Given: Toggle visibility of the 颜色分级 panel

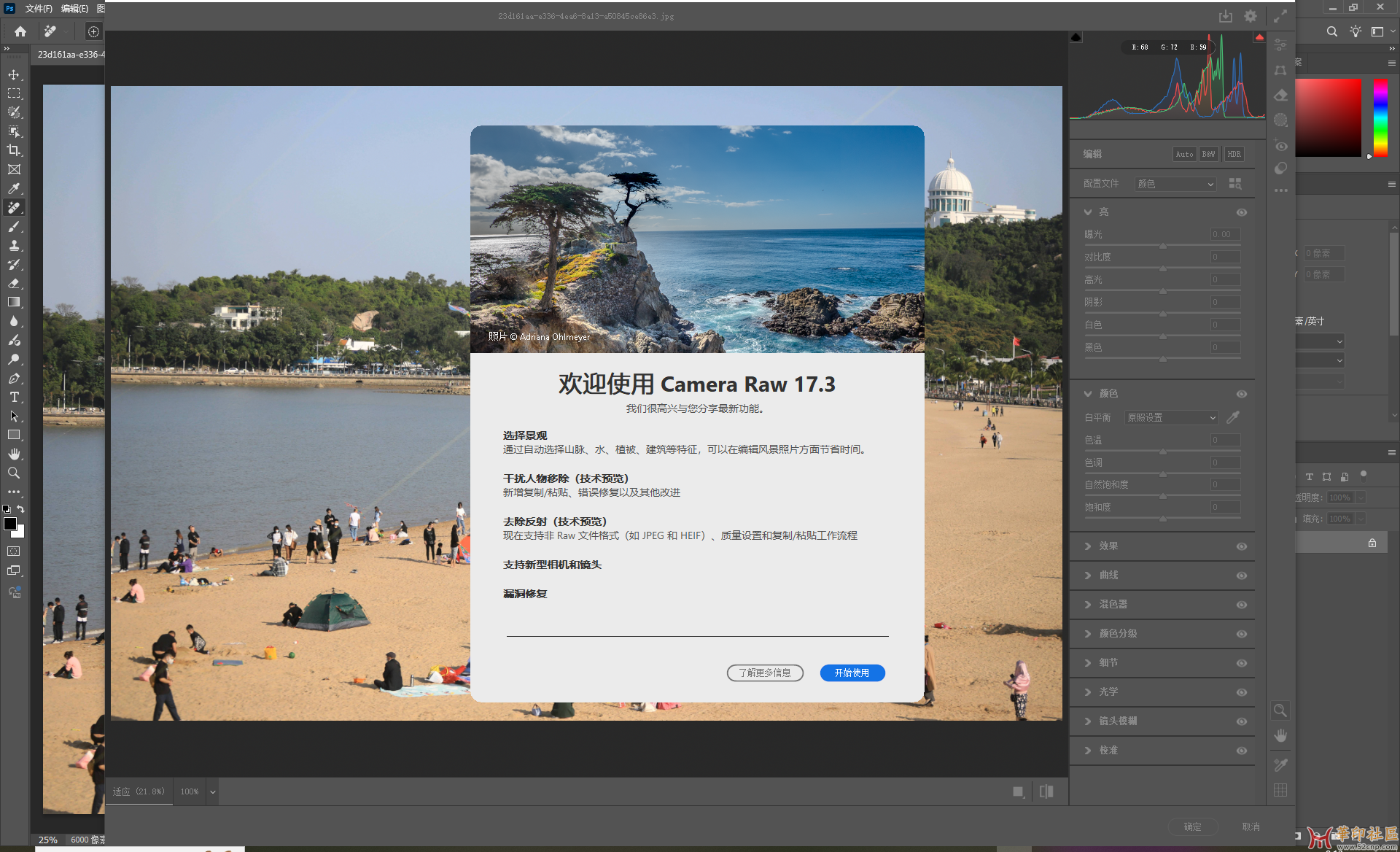Looking at the screenshot, I should (x=1242, y=634).
